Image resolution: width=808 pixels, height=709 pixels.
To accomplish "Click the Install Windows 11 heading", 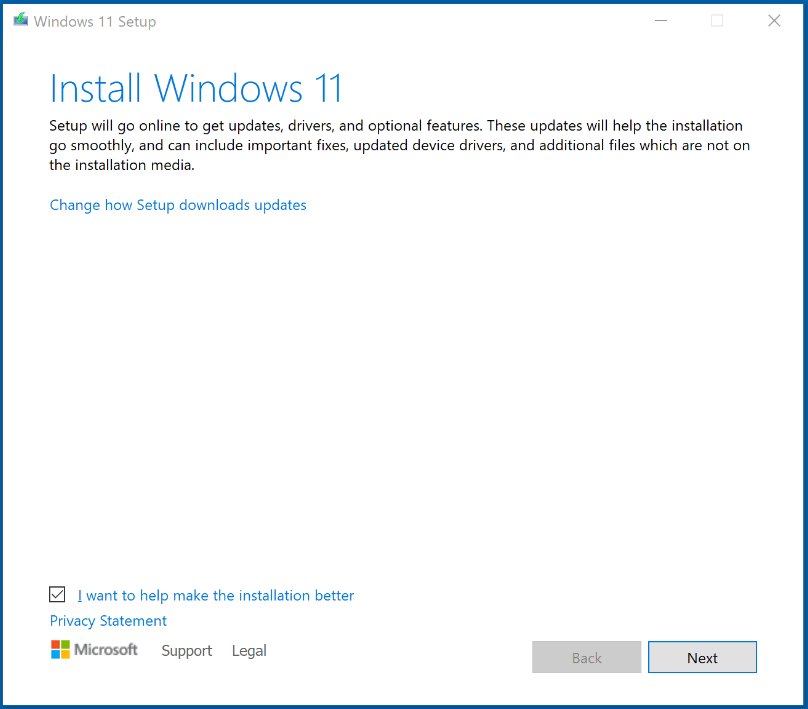I will 196,89.
